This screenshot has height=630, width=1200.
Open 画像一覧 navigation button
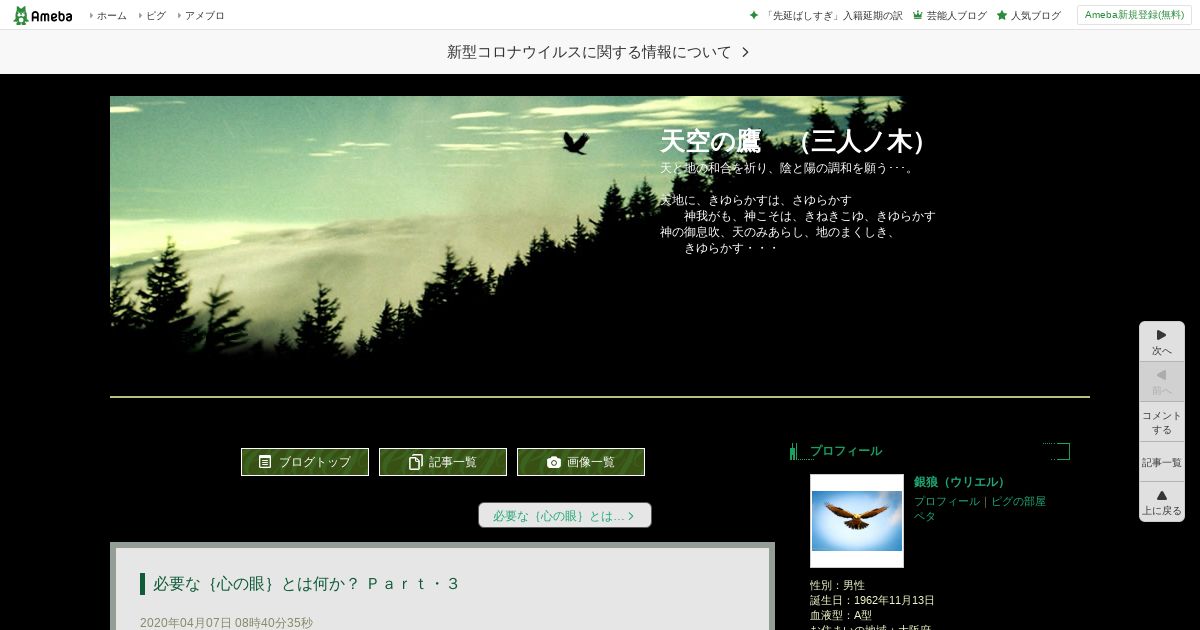[x=581, y=462]
